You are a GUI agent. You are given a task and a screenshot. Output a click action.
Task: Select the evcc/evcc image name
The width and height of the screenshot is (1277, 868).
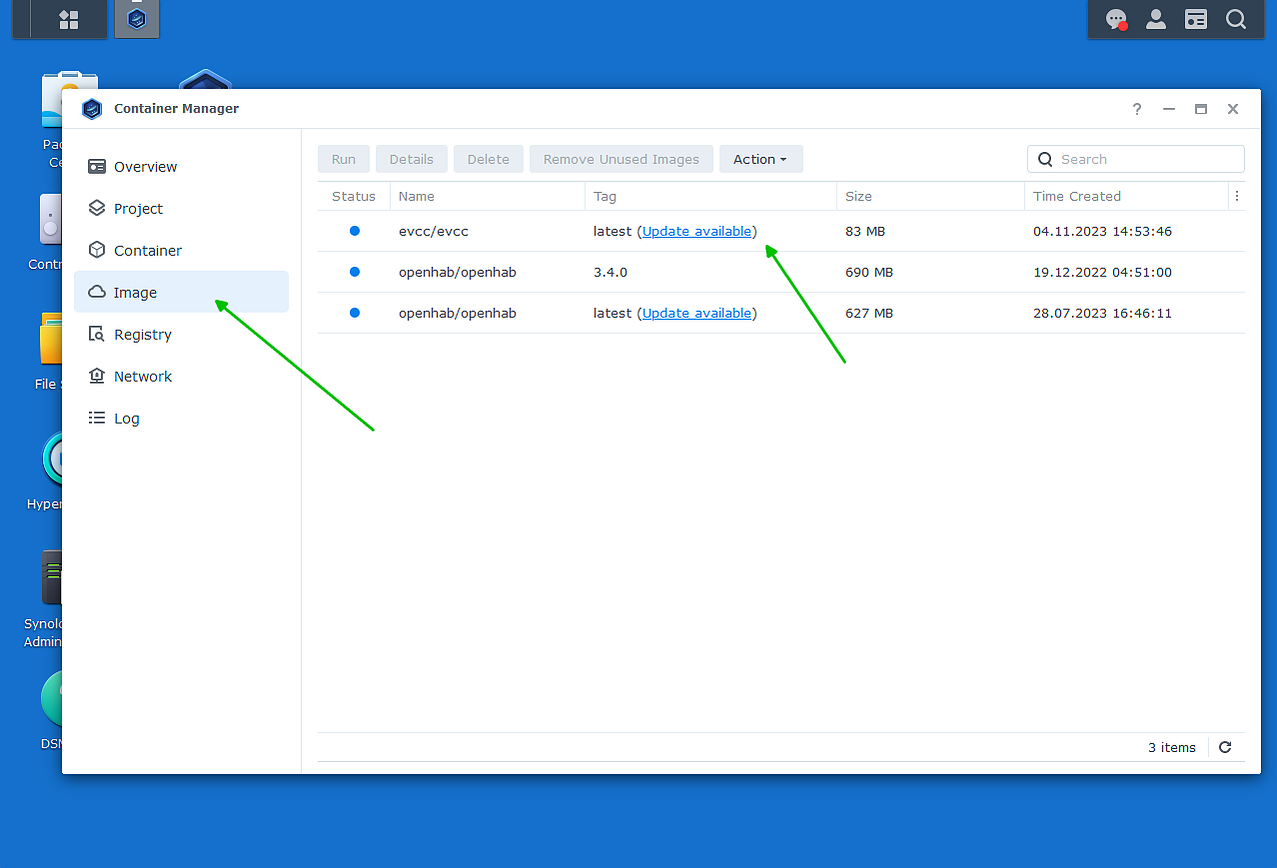coord(434,231)
